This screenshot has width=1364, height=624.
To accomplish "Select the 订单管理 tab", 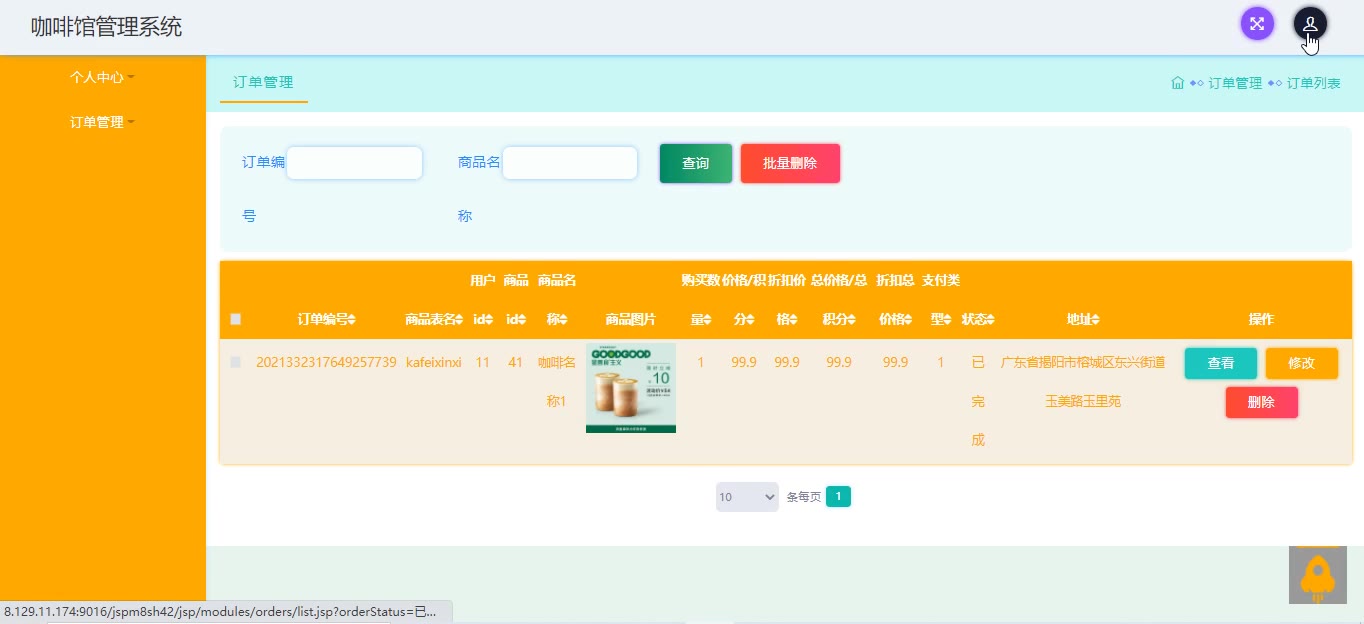I will point(263,83).
